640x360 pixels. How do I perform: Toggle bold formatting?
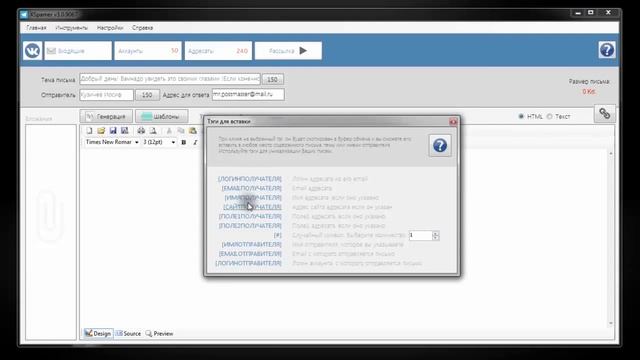184,142
